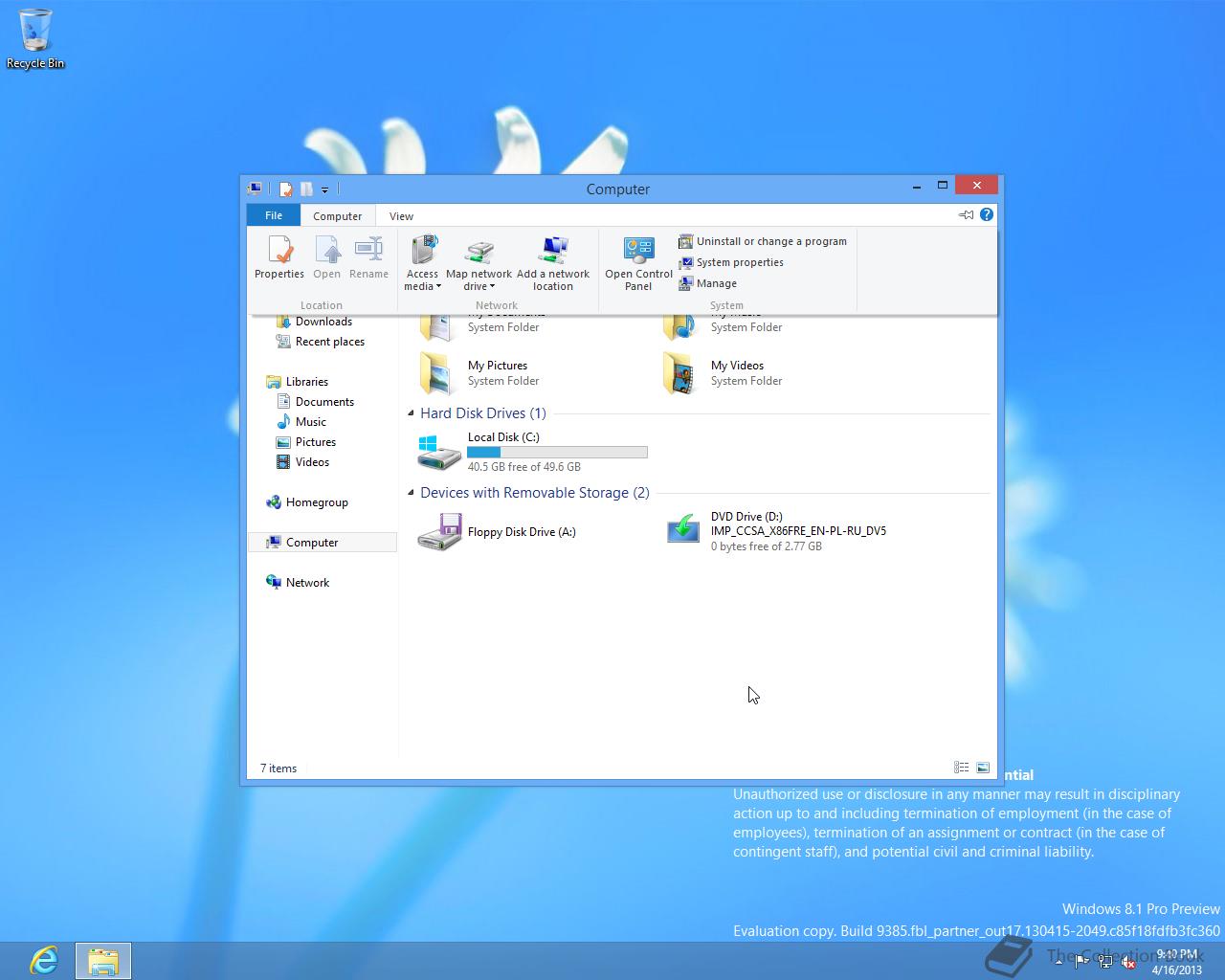Click the network tray icon
The height and width of the screenshot is (980, 1225).
1105,962
